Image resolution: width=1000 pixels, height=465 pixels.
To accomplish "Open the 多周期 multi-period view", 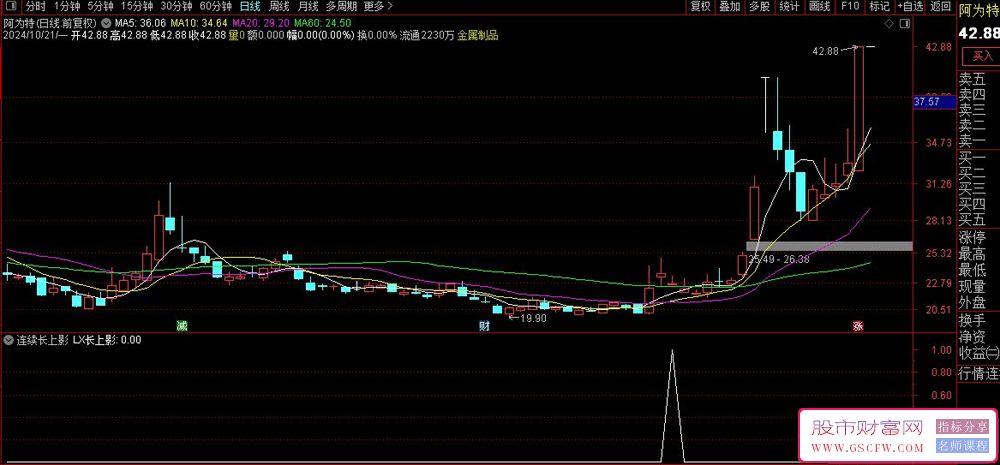I will (x=341, y=6).
